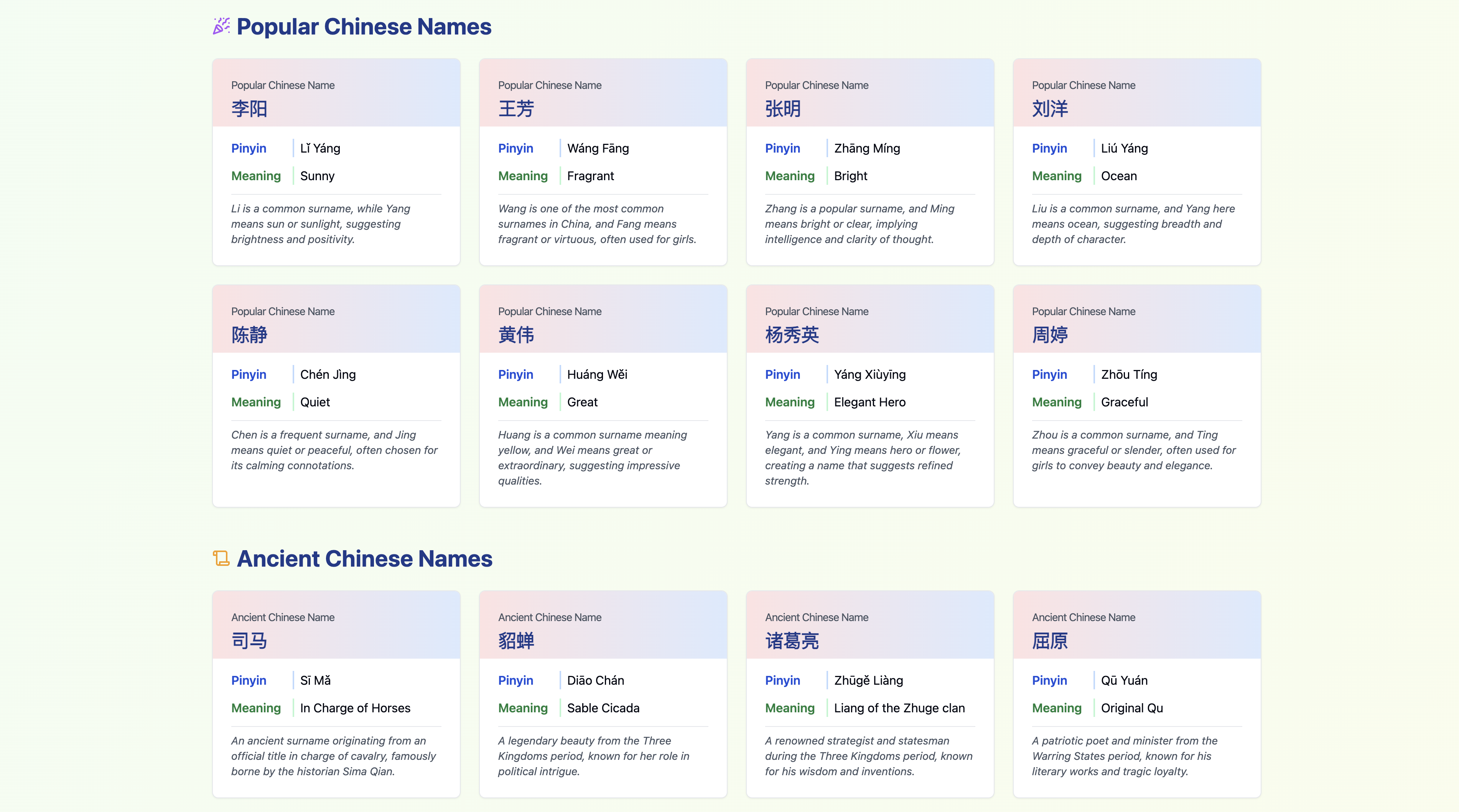Select the 屈原 ancient name title

[x=1049, y=640]
